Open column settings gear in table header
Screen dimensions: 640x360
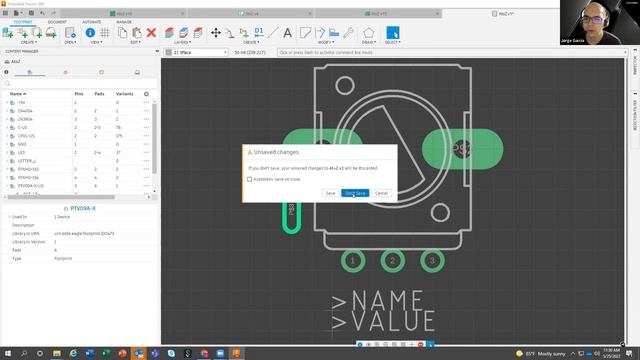[x=146, y=94]
